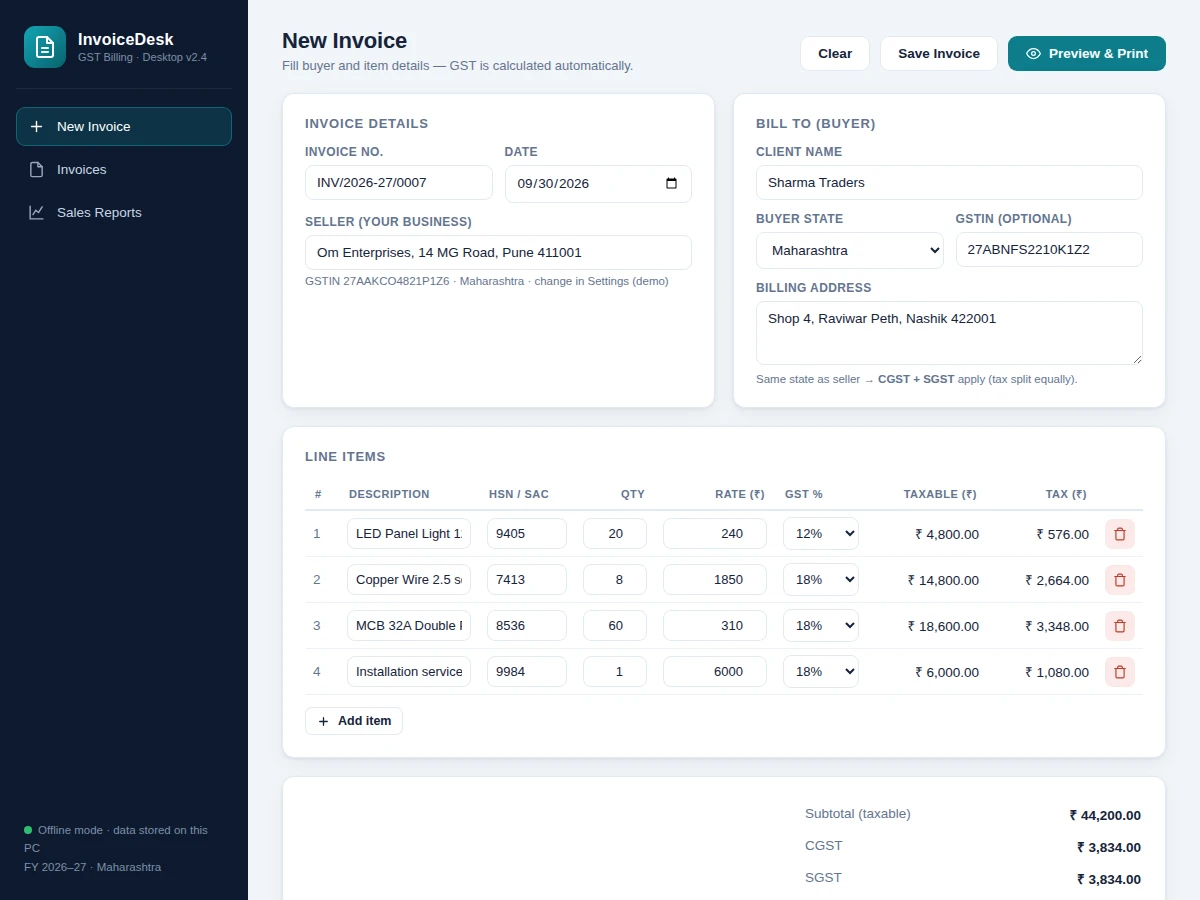The width and height of the screenshot is (1200, 900).
Task: Click the buyer GSTIN input field
Action: [x=1049, y=250]
